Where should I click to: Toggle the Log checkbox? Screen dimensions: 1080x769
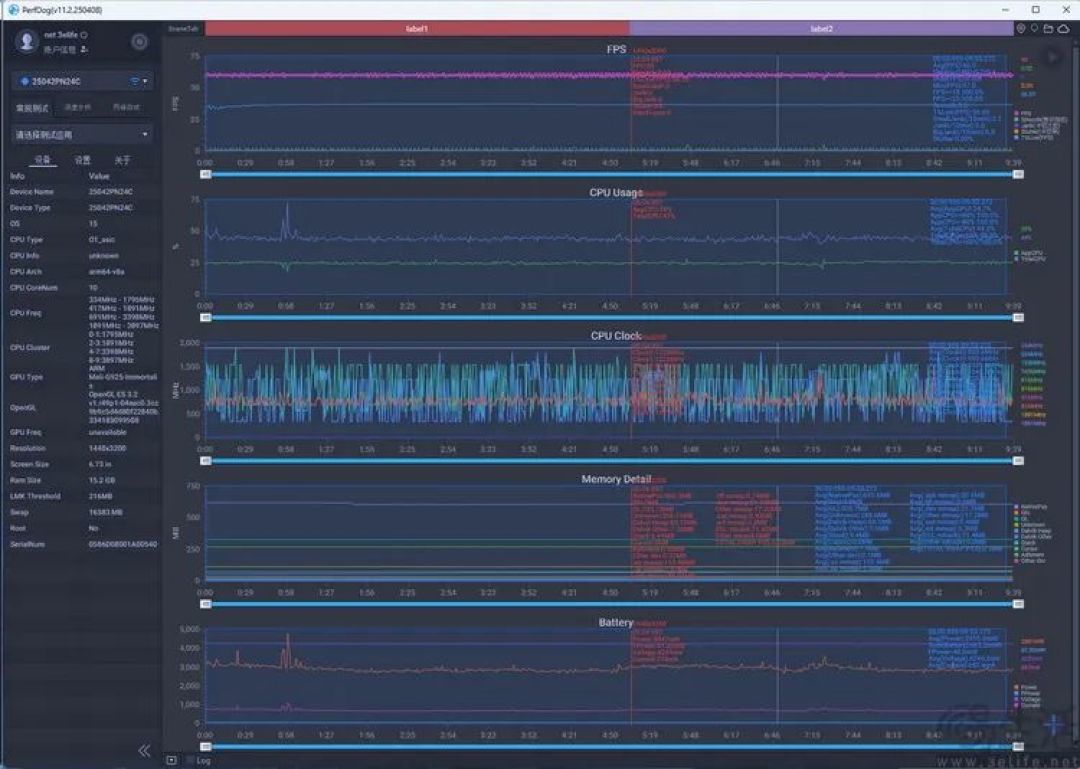pyautogui.click(x=191, y=760)
